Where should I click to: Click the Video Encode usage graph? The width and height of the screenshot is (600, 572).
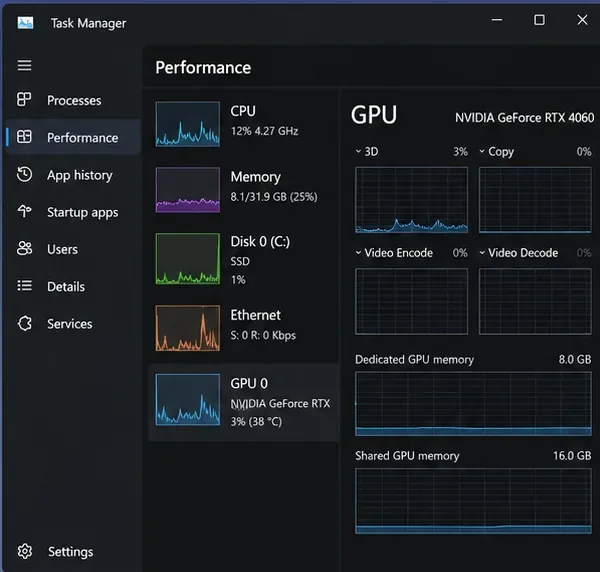[x=411, y=301]
